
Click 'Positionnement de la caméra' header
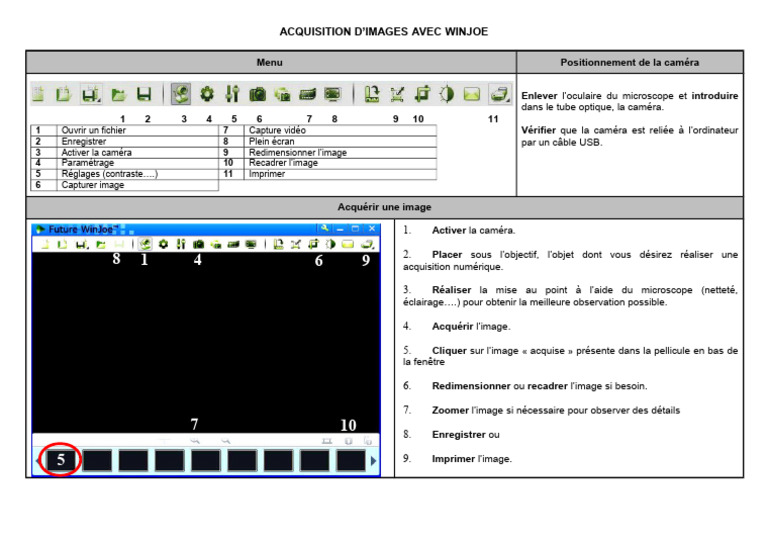(x=629, y=62)
